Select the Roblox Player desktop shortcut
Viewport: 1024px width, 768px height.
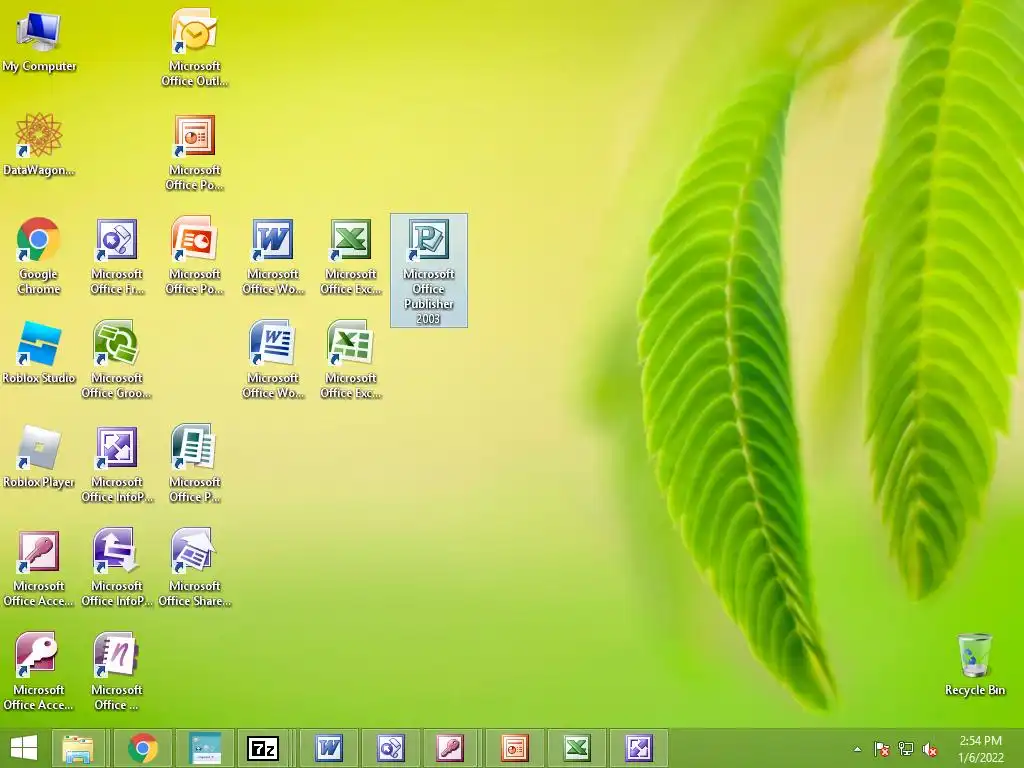[x=39, y=457]
